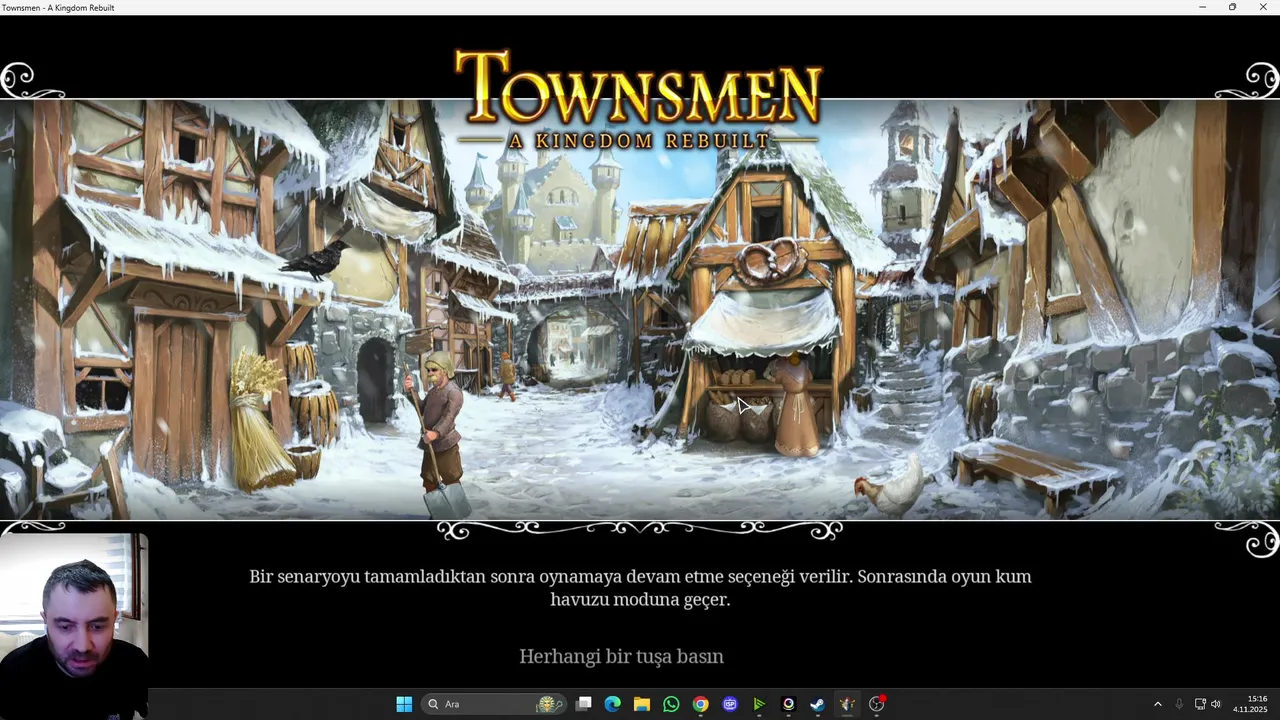Launch Microsoft Edge from the taskbar
This screenshot has height=720, width=1280.
(613, 704)
